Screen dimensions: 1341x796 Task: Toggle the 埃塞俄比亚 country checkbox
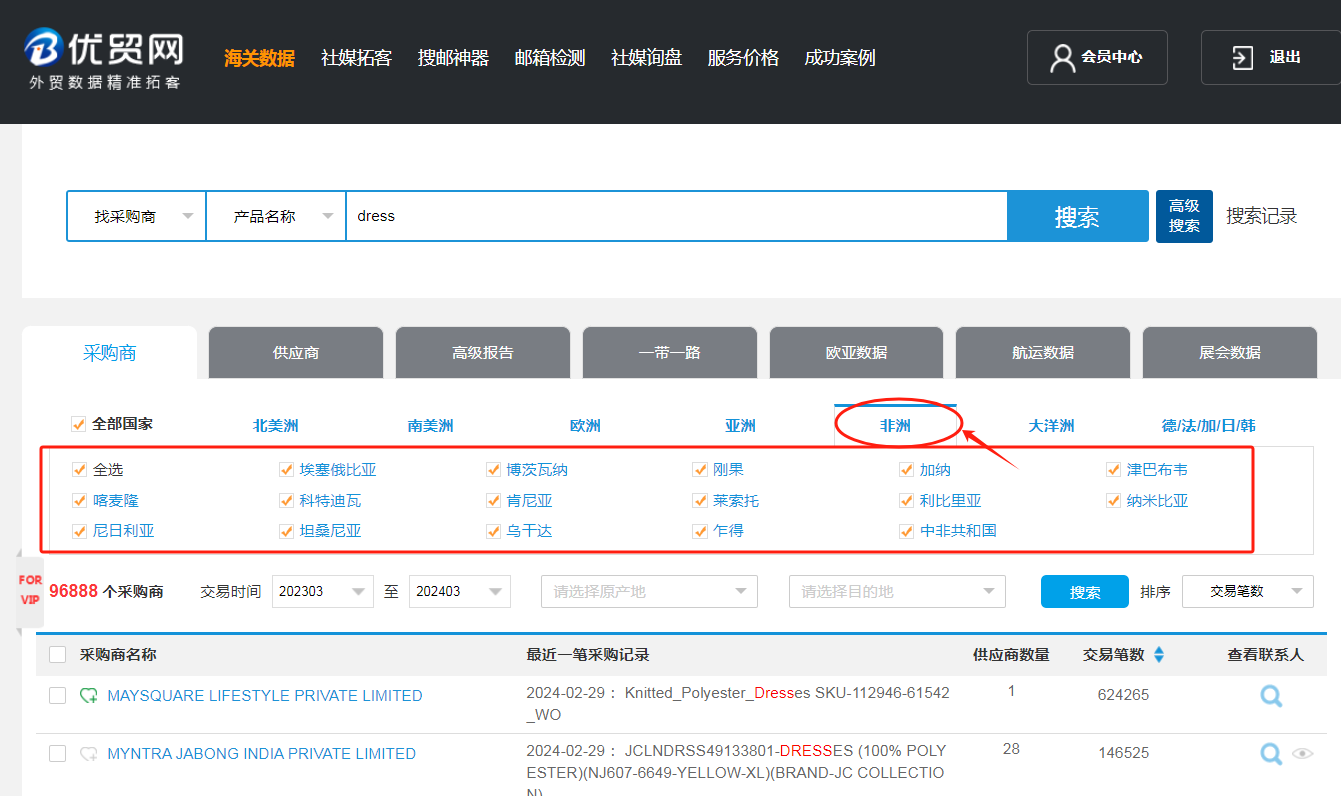point(287,470)
